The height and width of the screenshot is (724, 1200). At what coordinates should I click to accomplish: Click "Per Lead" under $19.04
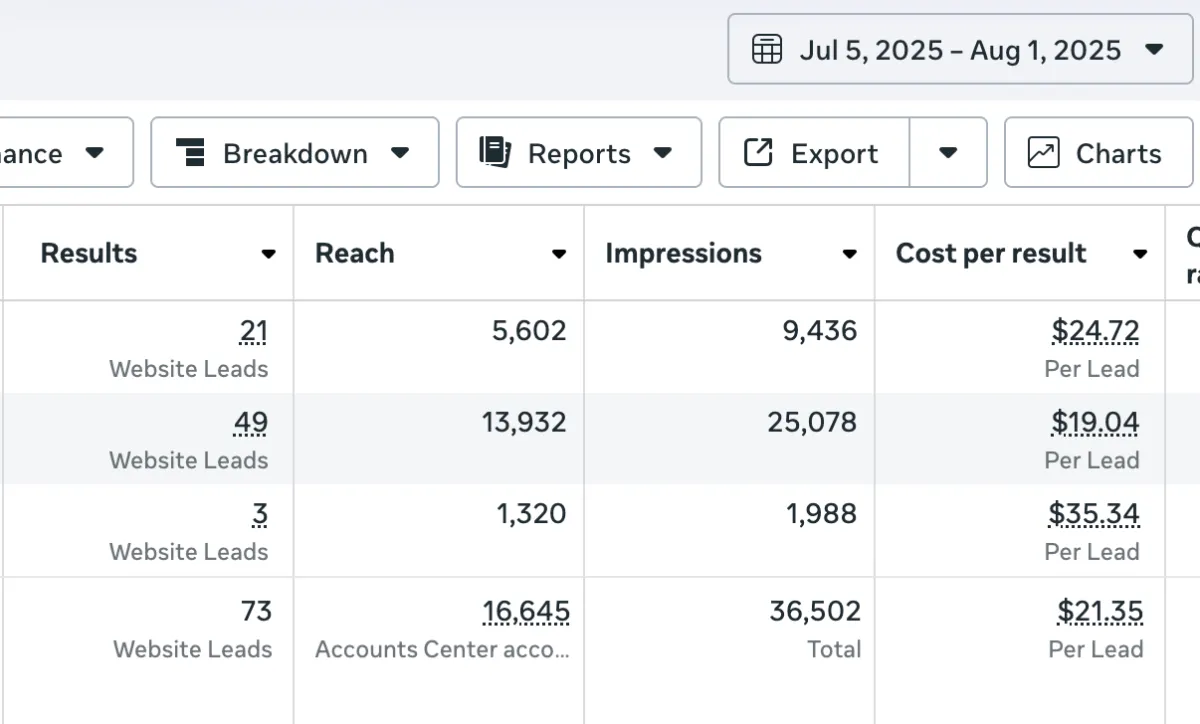click(x=1092, y=461)
